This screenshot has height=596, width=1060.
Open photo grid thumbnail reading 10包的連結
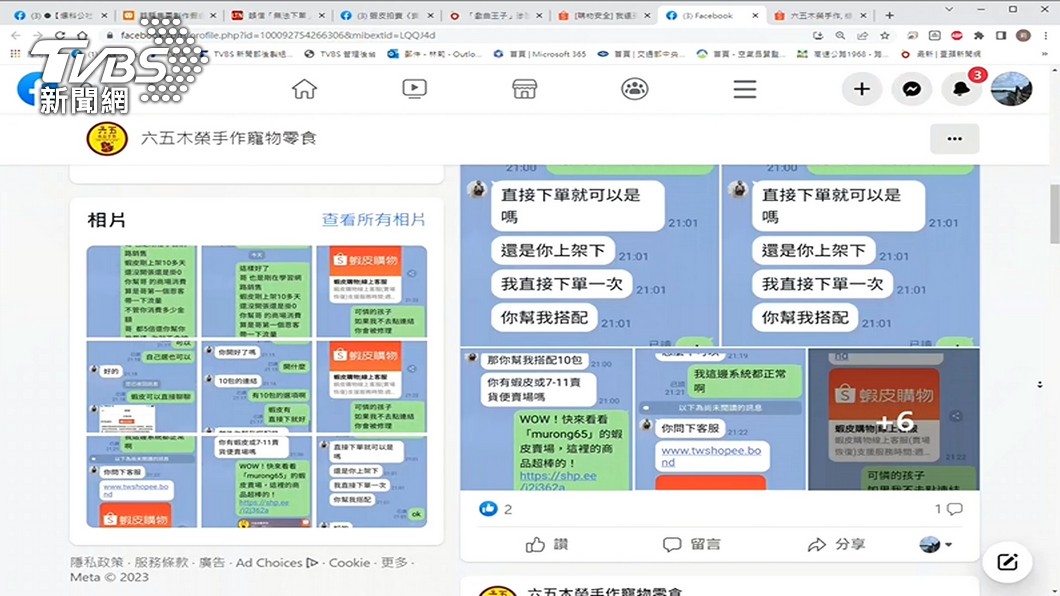pos(257,387)
